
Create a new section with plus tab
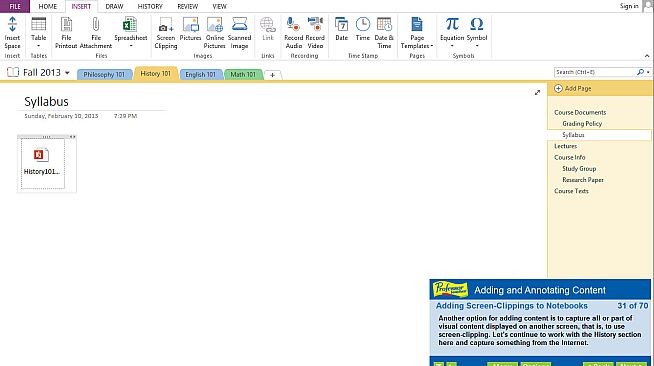pos(272,75)
